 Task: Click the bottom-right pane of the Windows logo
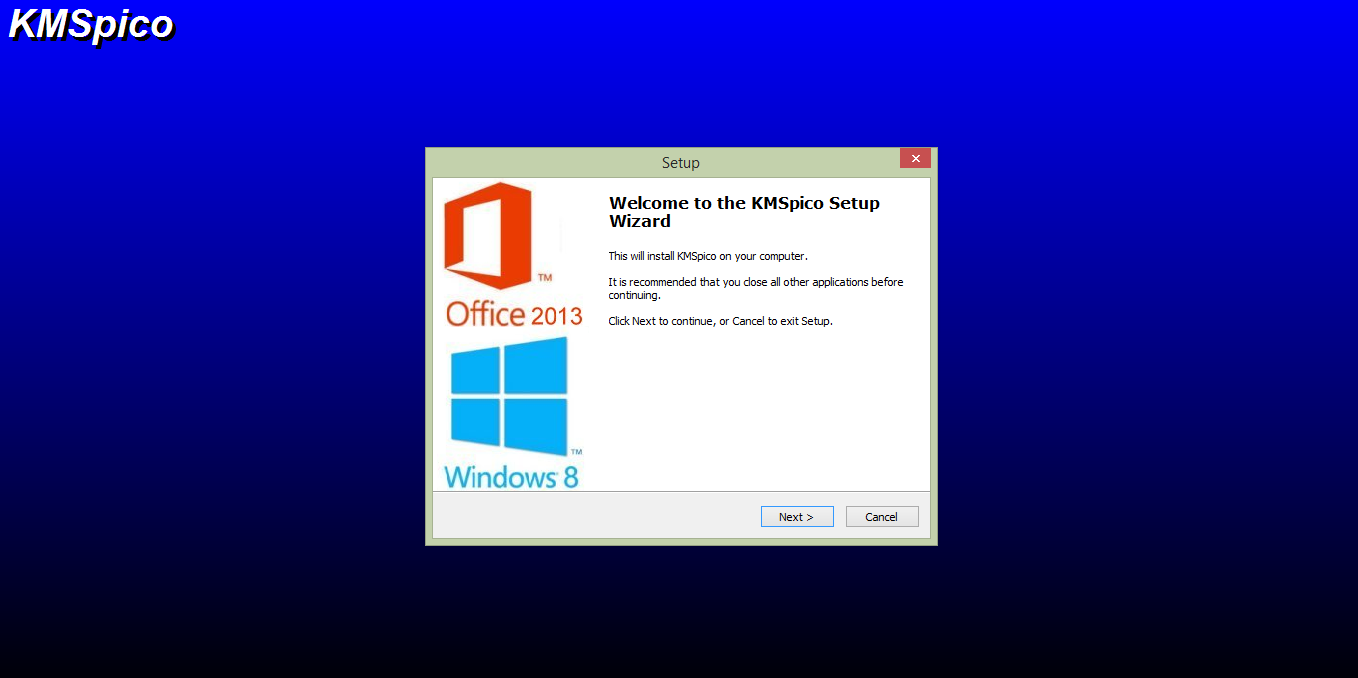point(536,427)
